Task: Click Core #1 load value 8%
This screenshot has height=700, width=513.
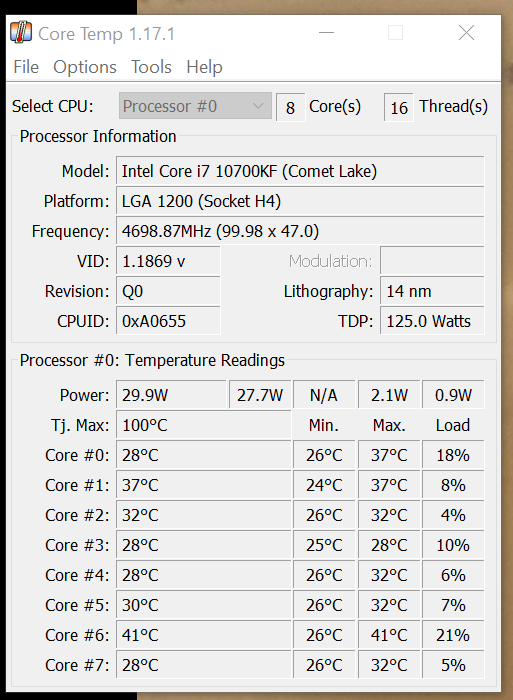Action: pos(453,485)
